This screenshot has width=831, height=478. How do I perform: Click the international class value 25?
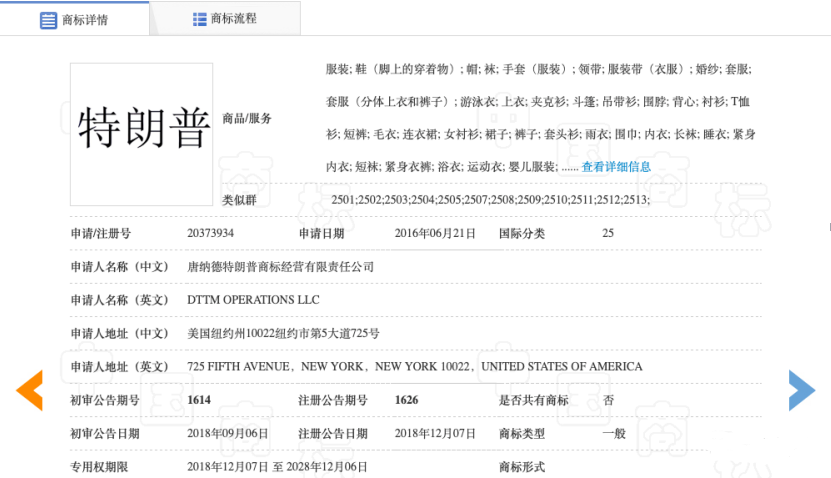[608, 233]
